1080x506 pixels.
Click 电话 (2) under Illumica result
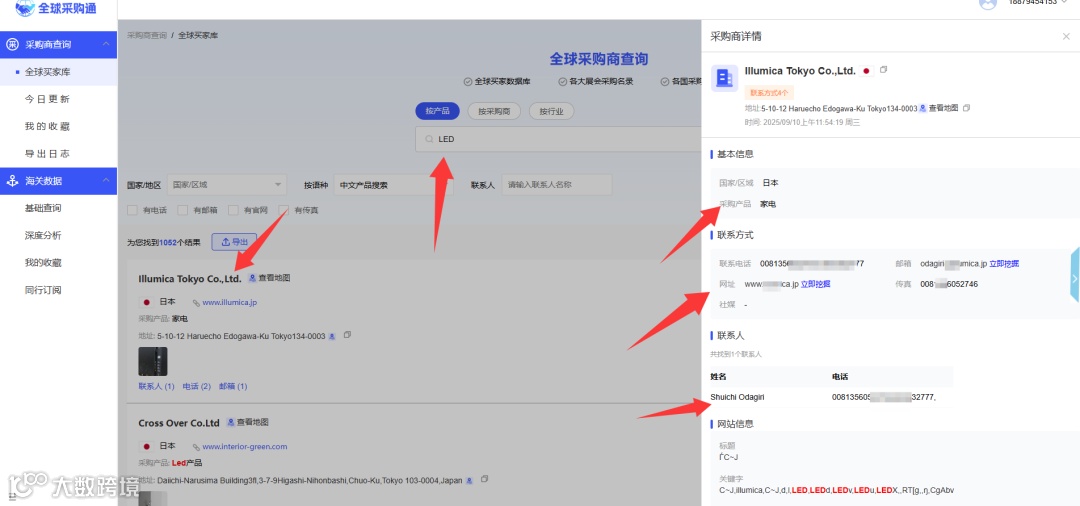click(x=196, y=387)
